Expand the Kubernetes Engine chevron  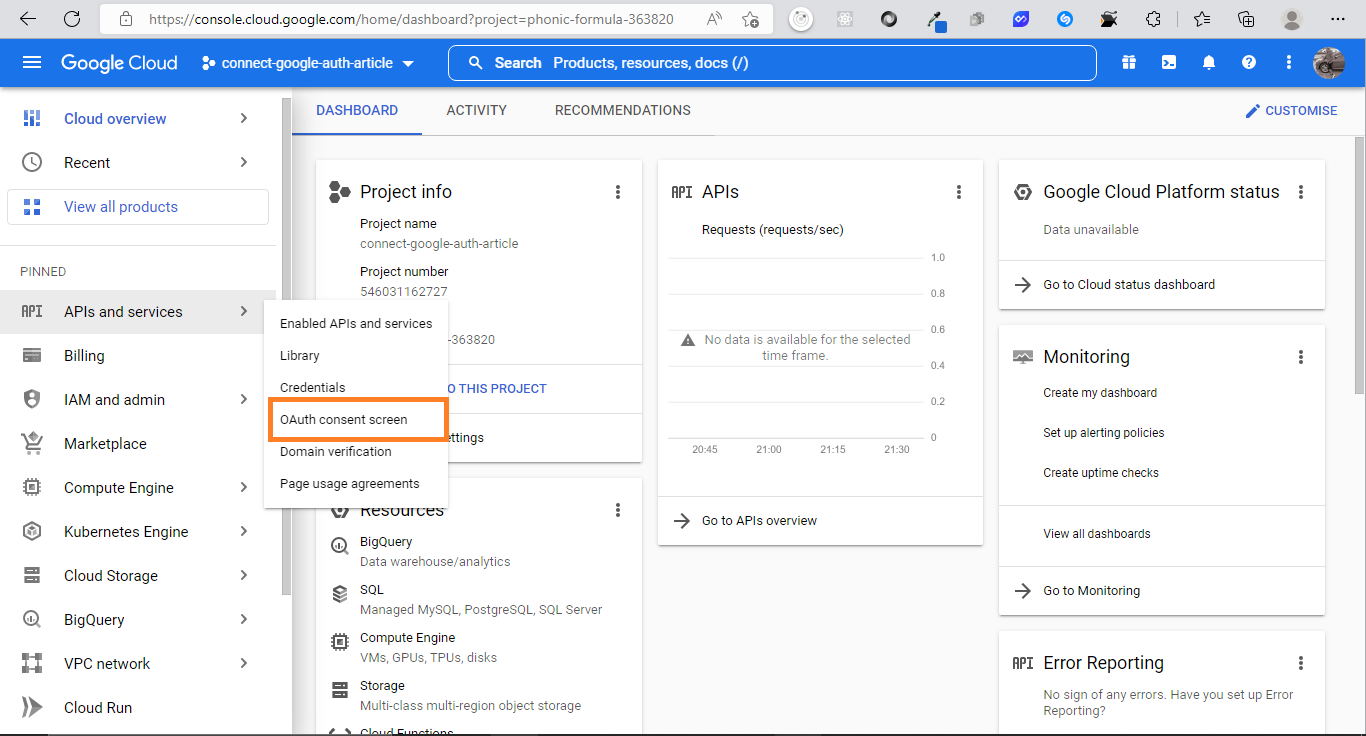[x=243, y=531]
